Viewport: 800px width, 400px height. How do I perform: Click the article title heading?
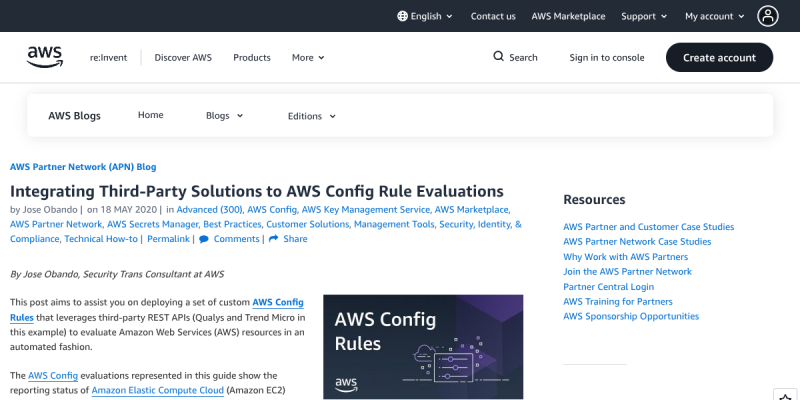257,191
